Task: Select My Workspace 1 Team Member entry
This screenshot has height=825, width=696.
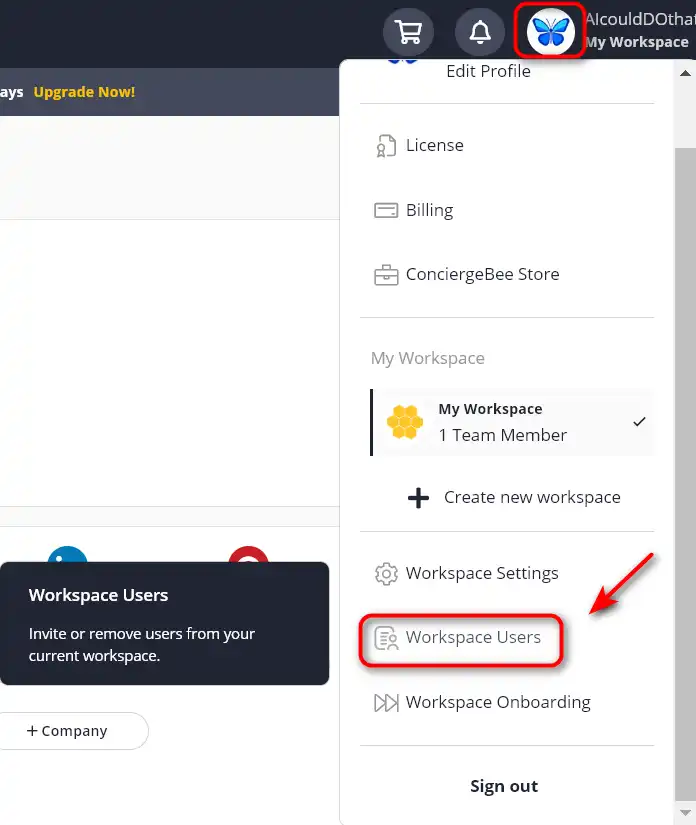Action: 512,422
